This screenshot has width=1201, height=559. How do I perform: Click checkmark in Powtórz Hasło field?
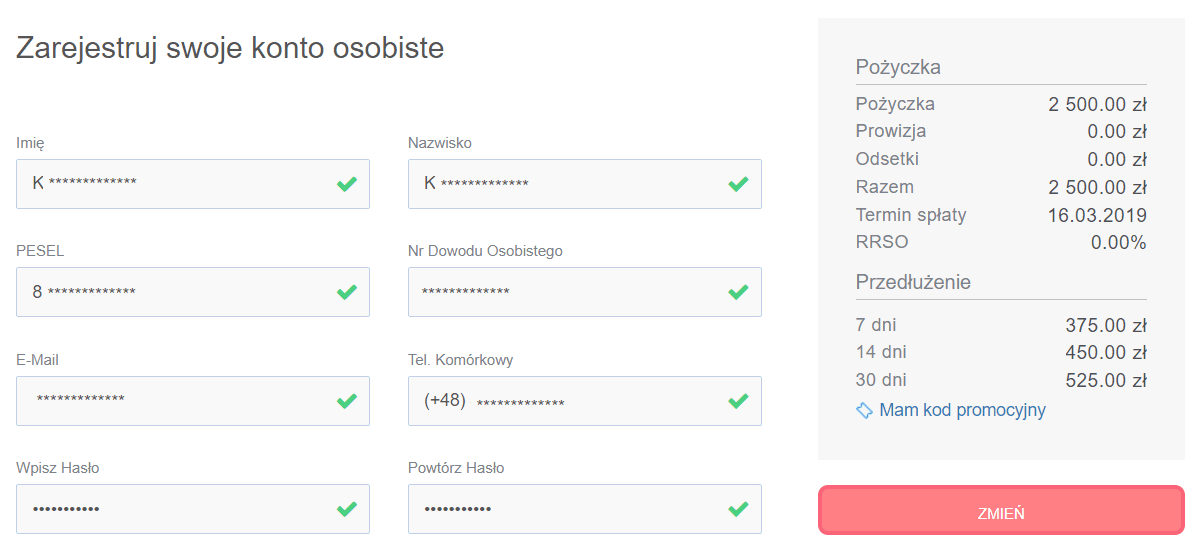(x=738, y=509)
